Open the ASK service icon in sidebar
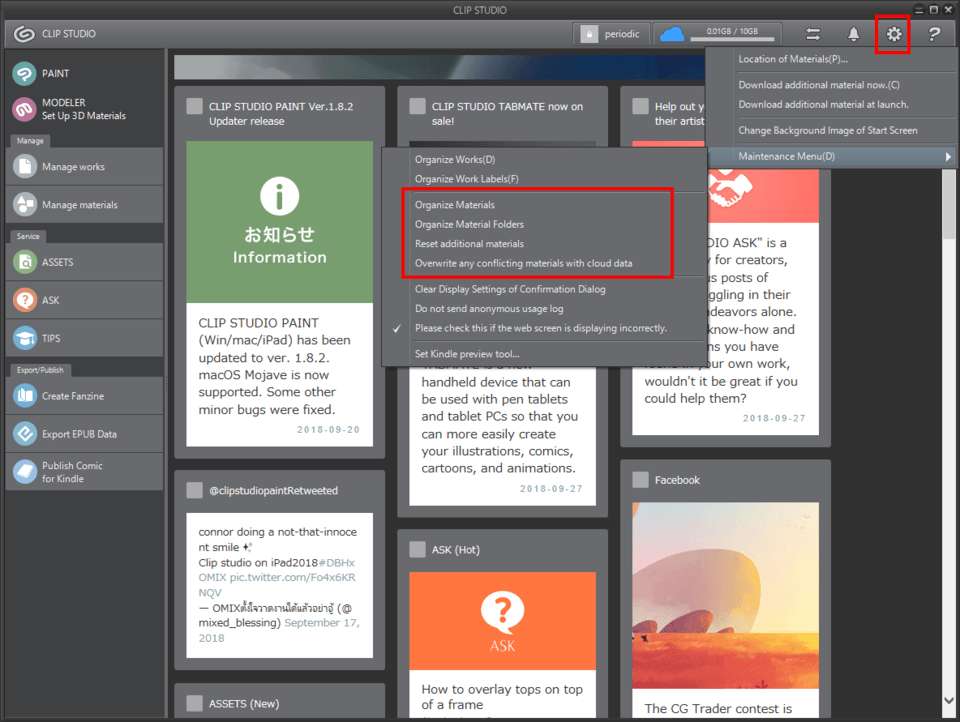This screenshot has width=960, height=722. 24,300
